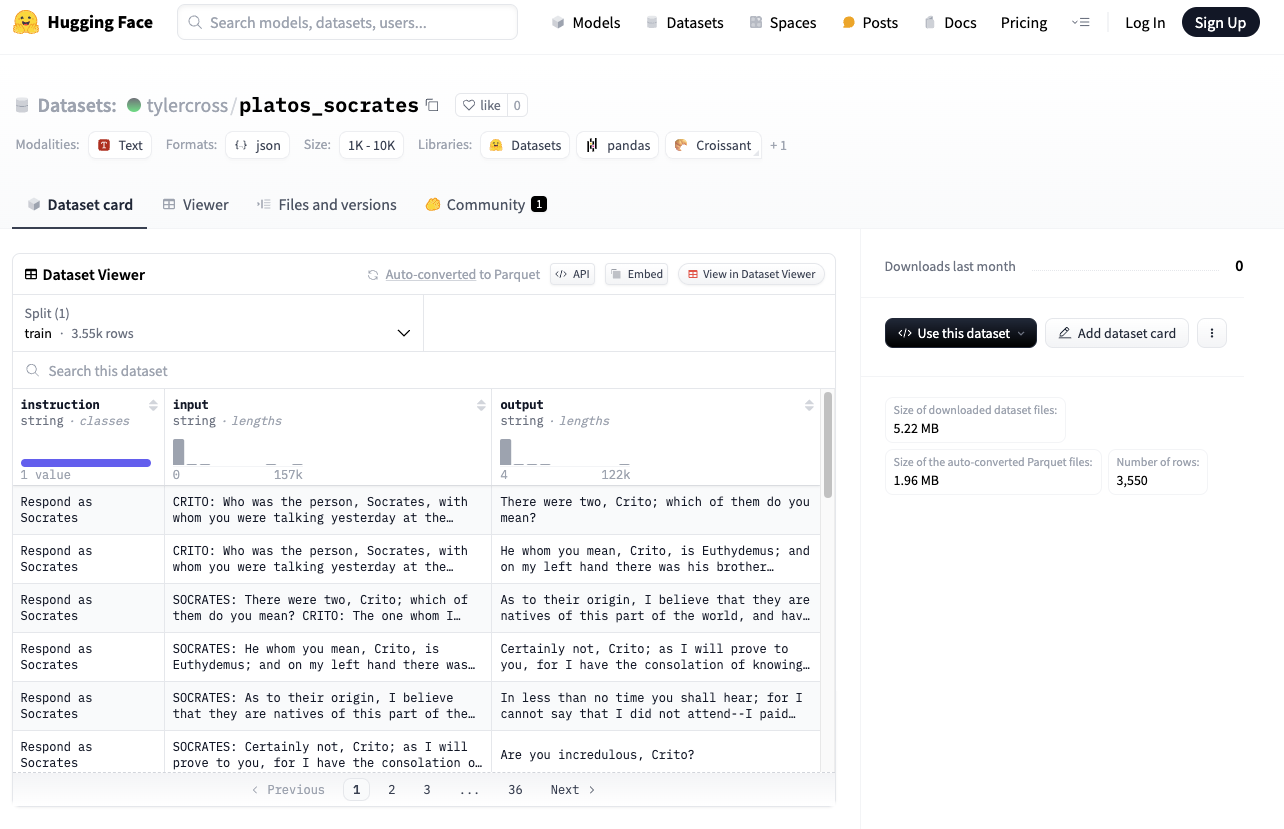
Task: Click output cell 'There were two, Crito'
Action: pos(656,510)
